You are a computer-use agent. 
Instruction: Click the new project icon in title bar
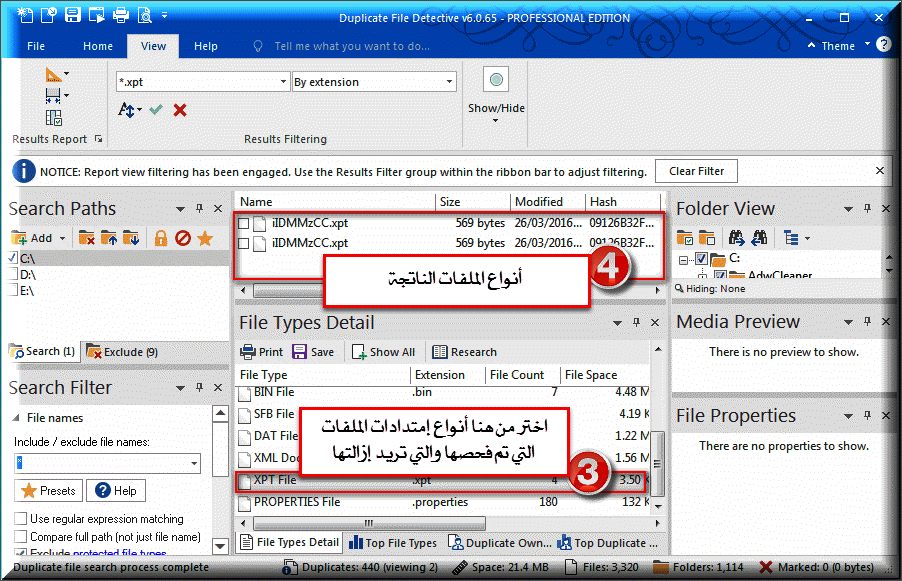[25, 15]
